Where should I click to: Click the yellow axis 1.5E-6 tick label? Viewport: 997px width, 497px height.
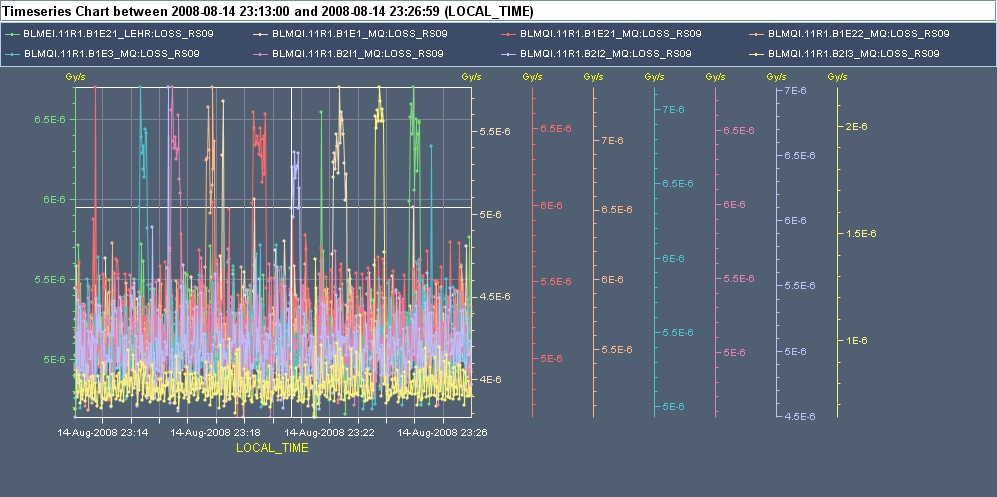click(861, 234)
